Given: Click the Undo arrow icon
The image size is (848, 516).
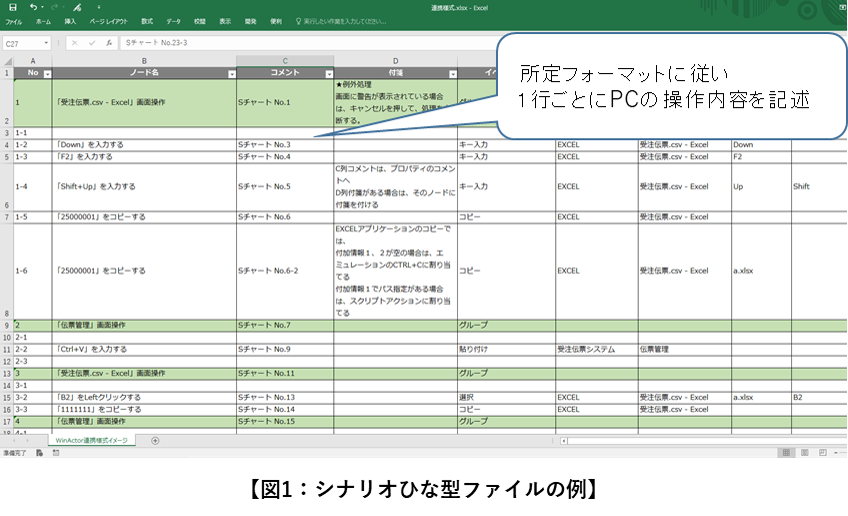Looking at the screenshot, I should click(x=34, y=7).
